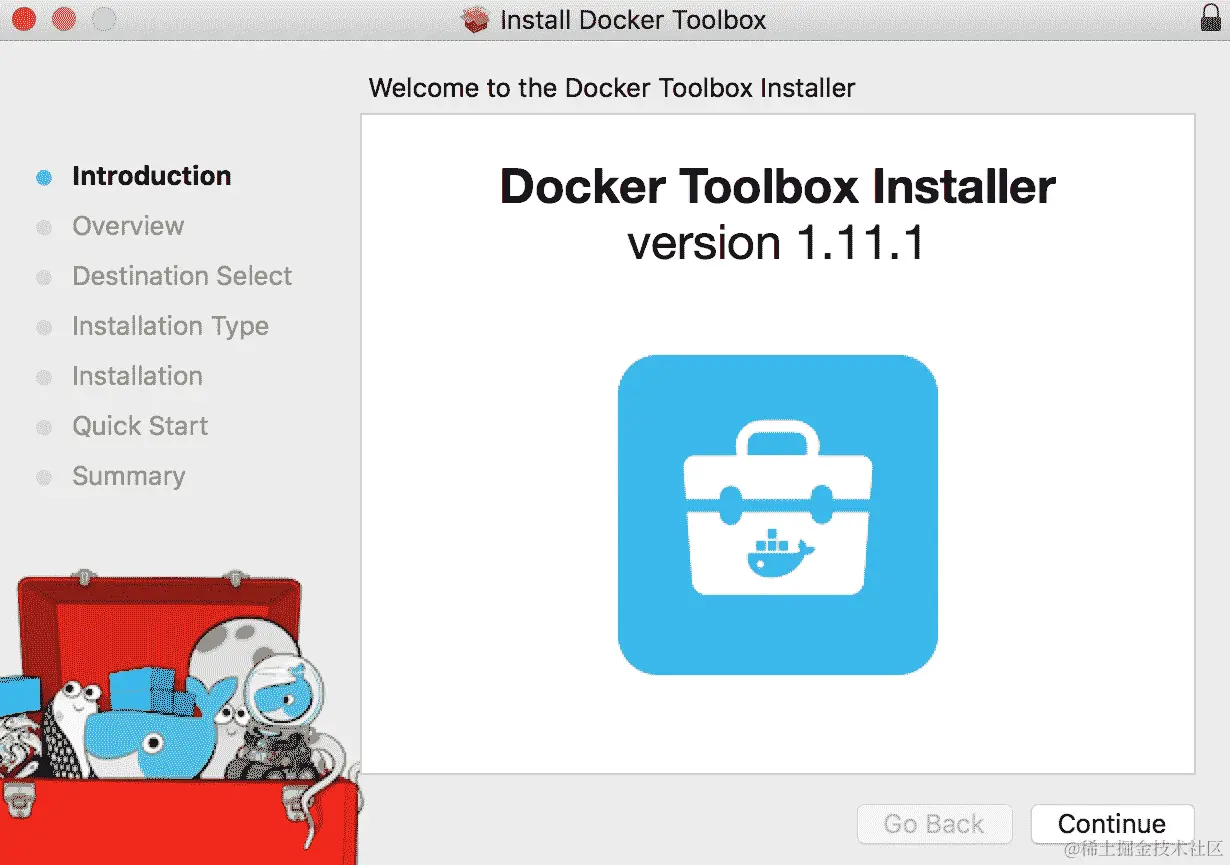Select the Installation Type step

(x=170, y=326)
